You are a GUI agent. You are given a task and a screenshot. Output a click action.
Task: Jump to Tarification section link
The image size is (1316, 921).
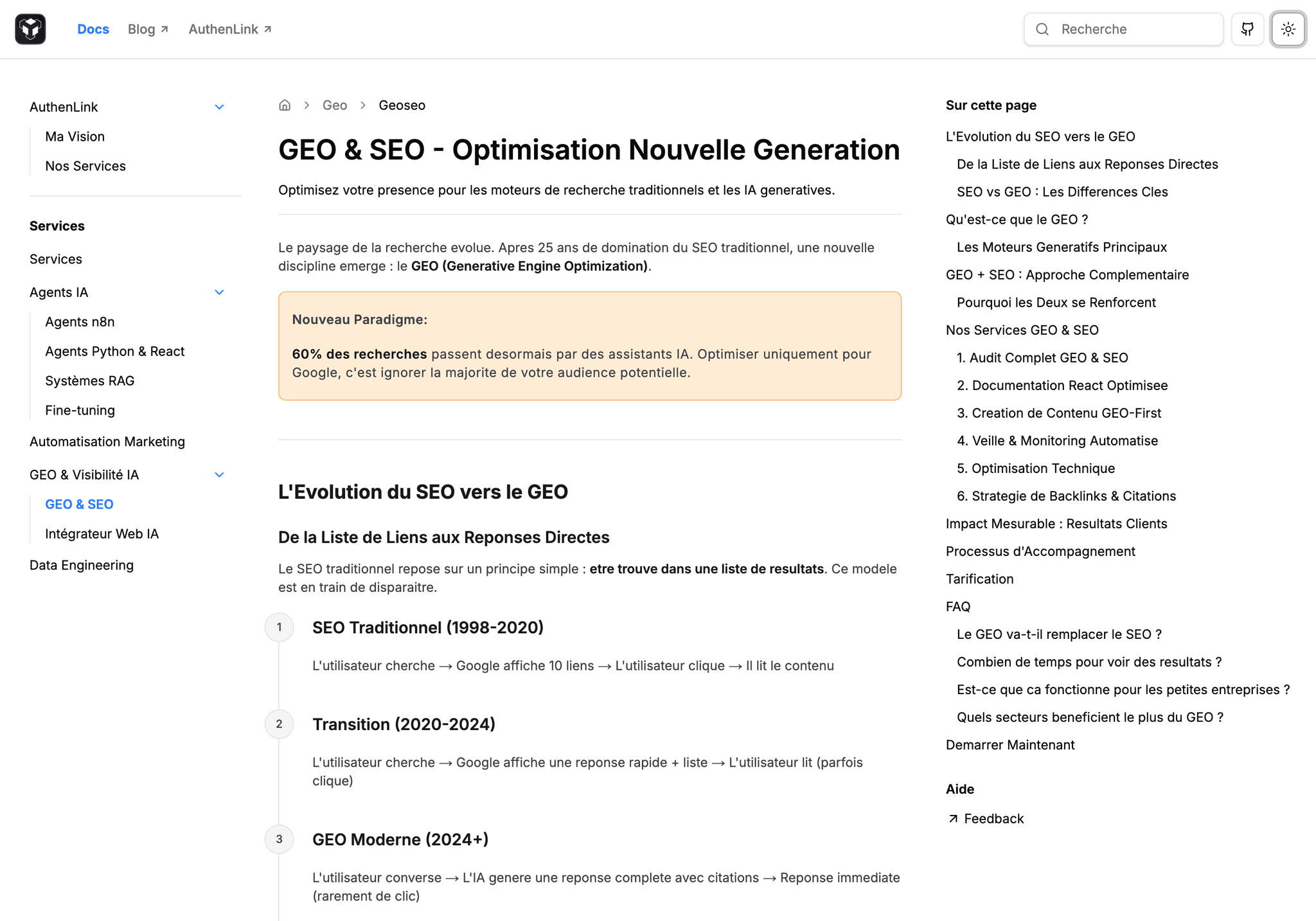click(x=979, y=579)
